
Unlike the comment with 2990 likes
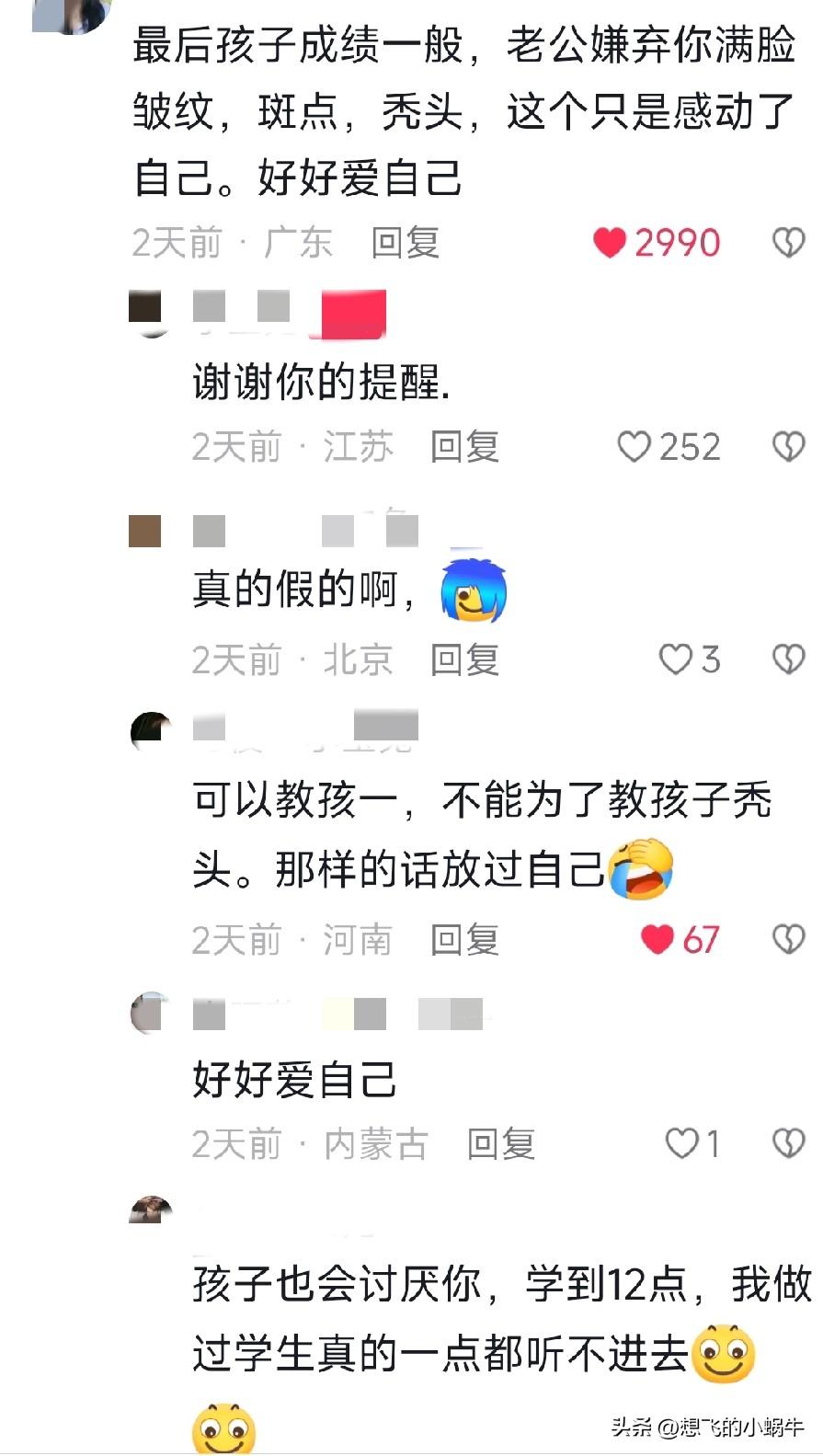[610, 243]
